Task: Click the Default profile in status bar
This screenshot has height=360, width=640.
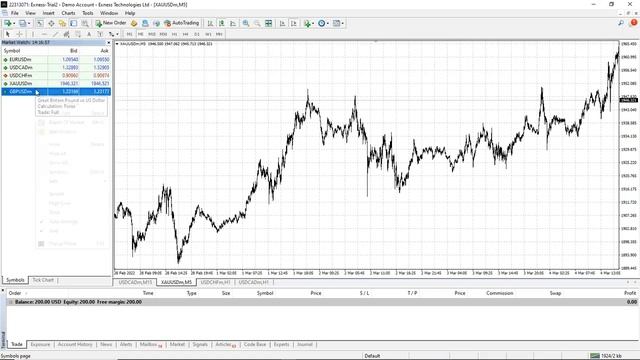Action: tap(372, 356)
